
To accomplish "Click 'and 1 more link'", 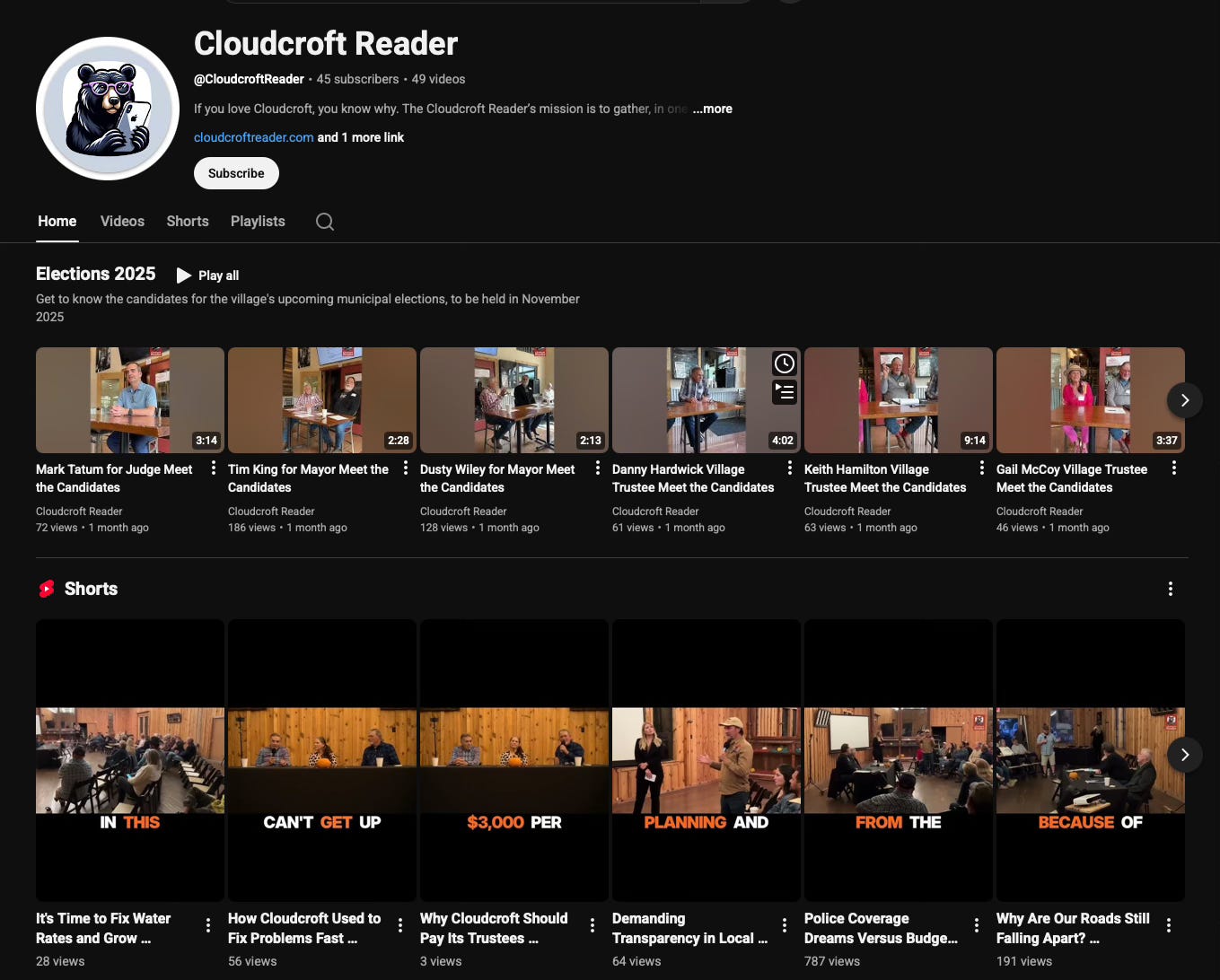I will [361, 137].
